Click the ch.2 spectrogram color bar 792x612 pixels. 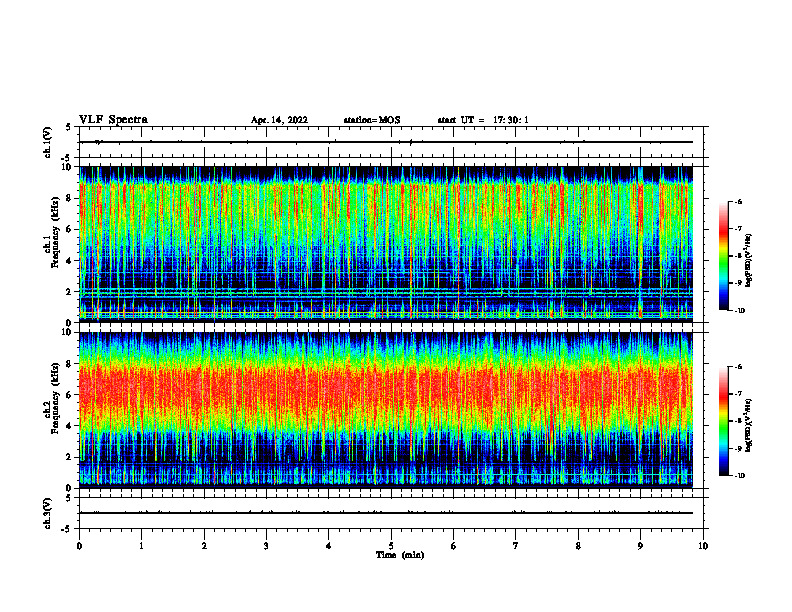point(724,421)
